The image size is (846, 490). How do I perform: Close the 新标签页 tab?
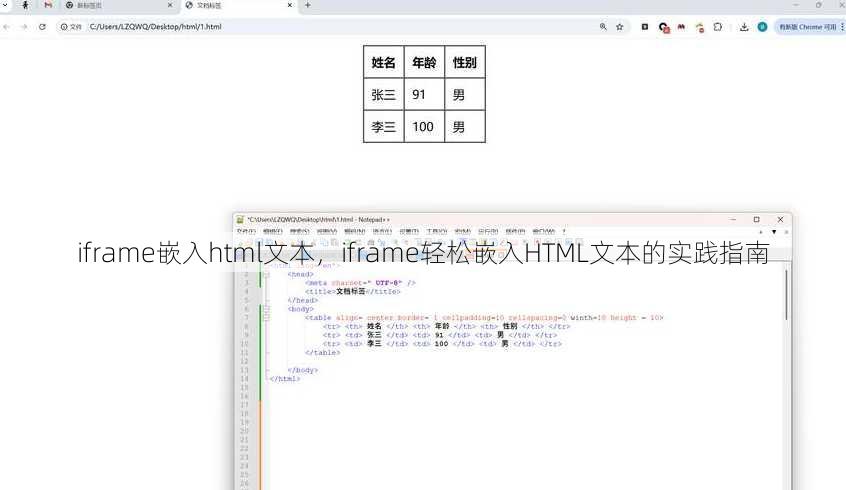(170, 5)
